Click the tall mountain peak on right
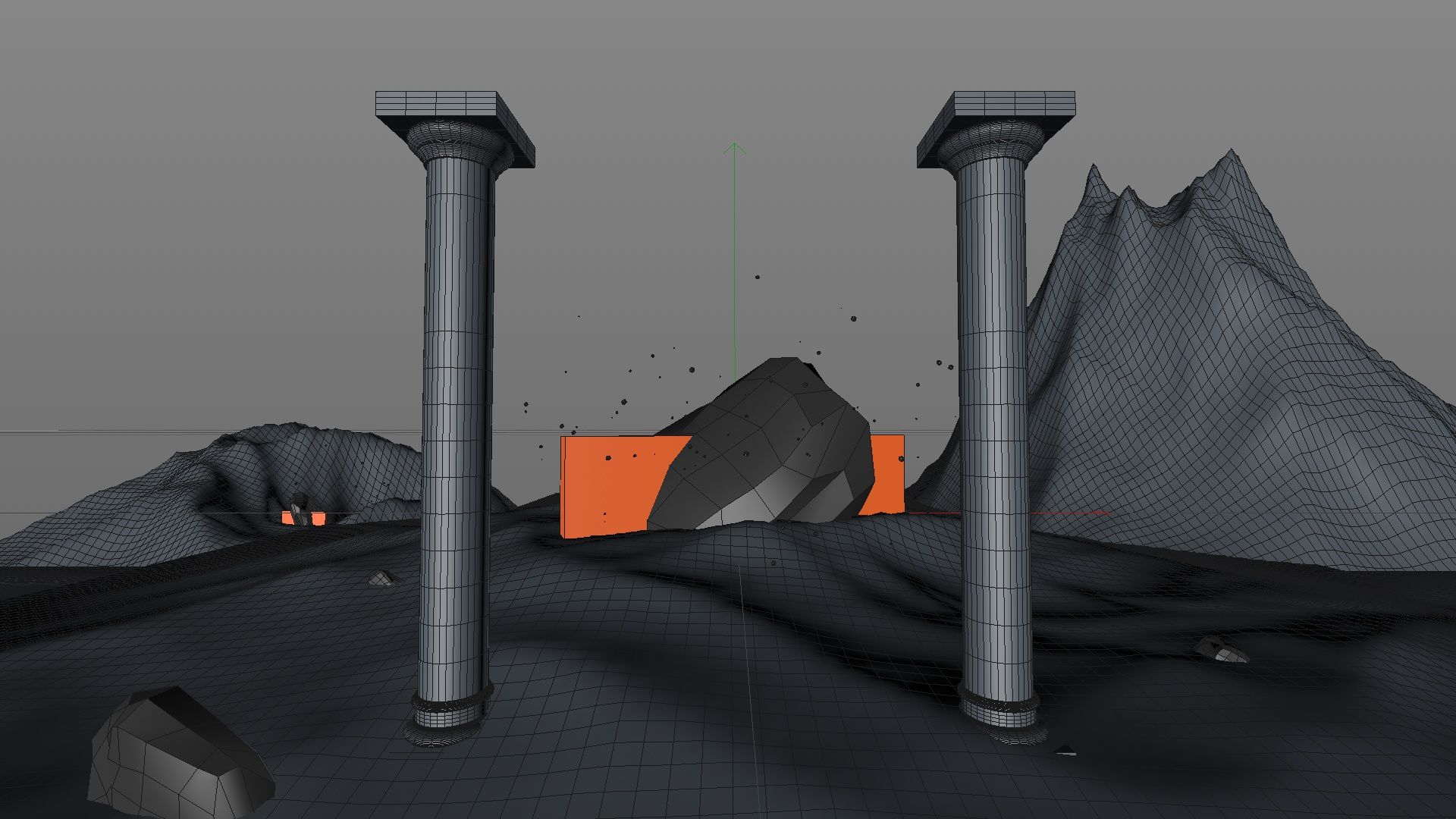This screenshot has width=1456, height=819. pos(1228,163)
